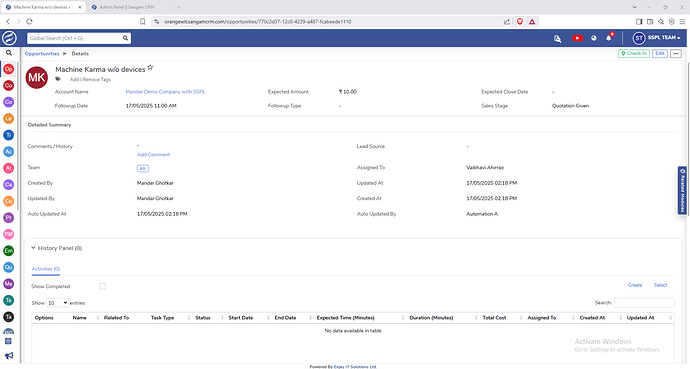
Task: Open the Related Modules side tab
Action: pyautogui.click(x=683, y=190)
